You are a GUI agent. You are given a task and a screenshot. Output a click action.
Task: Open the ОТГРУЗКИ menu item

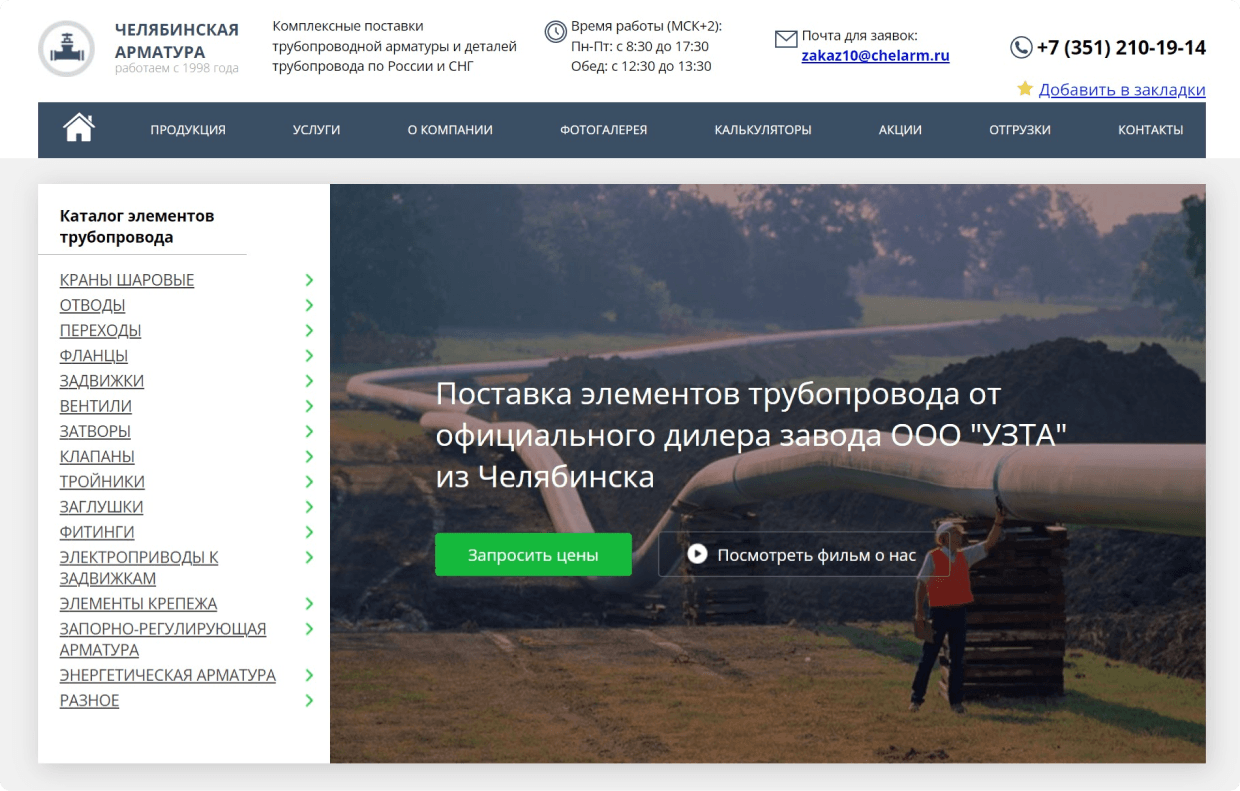click(x=1020, y=130)
